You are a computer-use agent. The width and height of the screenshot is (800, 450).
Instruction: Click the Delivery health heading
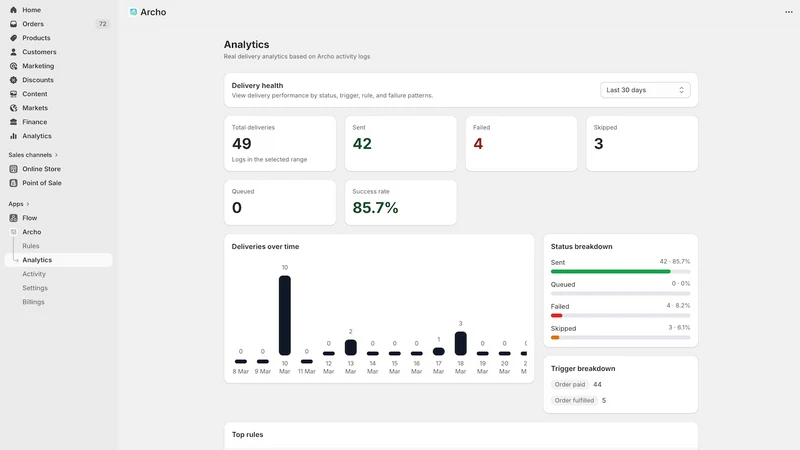click(257, 86)
